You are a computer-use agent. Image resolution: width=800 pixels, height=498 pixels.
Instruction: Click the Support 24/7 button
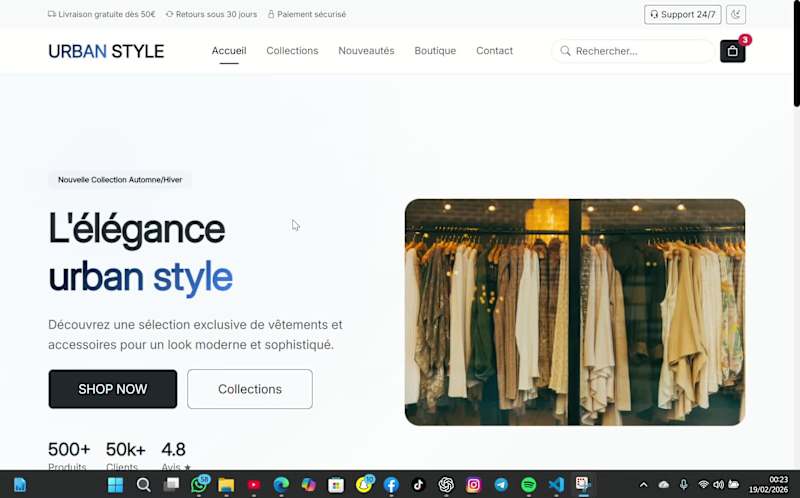(682, 14)
